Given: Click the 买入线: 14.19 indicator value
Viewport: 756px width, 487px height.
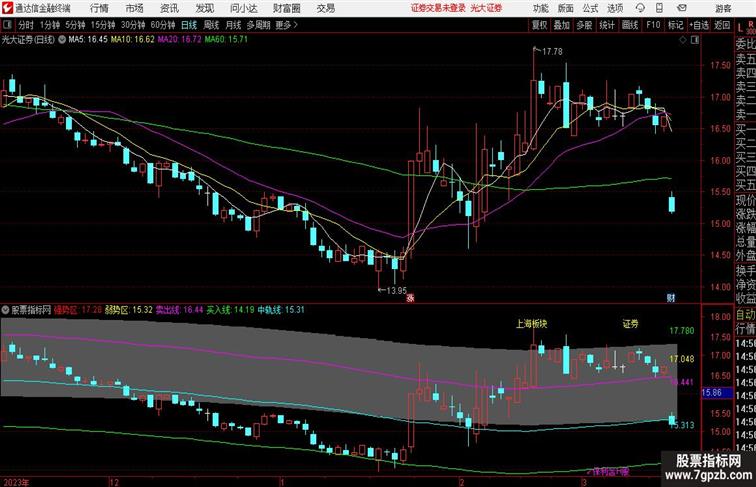Looking at the screenshot, I should 230,310.
